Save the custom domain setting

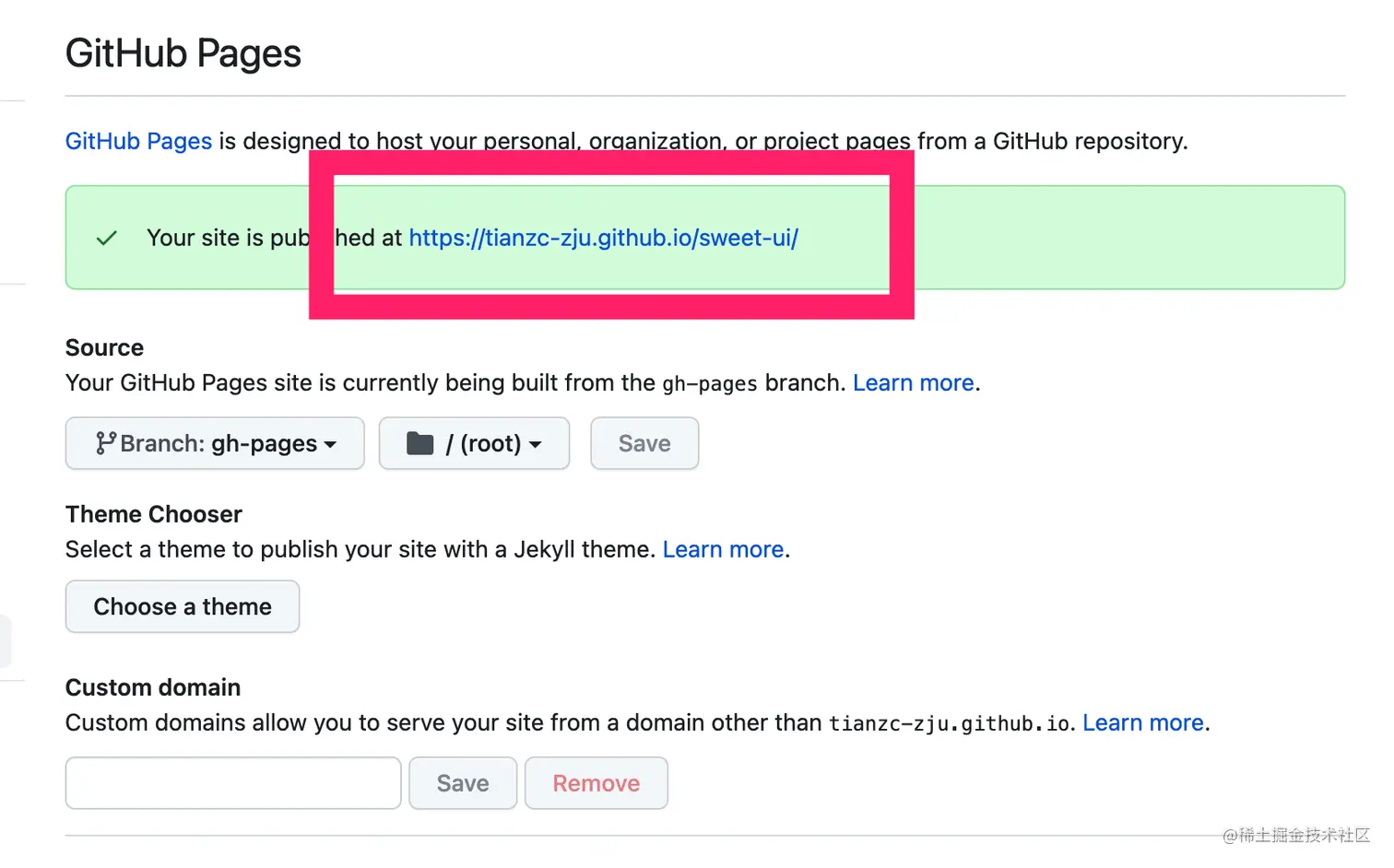(x=463, y=783)
